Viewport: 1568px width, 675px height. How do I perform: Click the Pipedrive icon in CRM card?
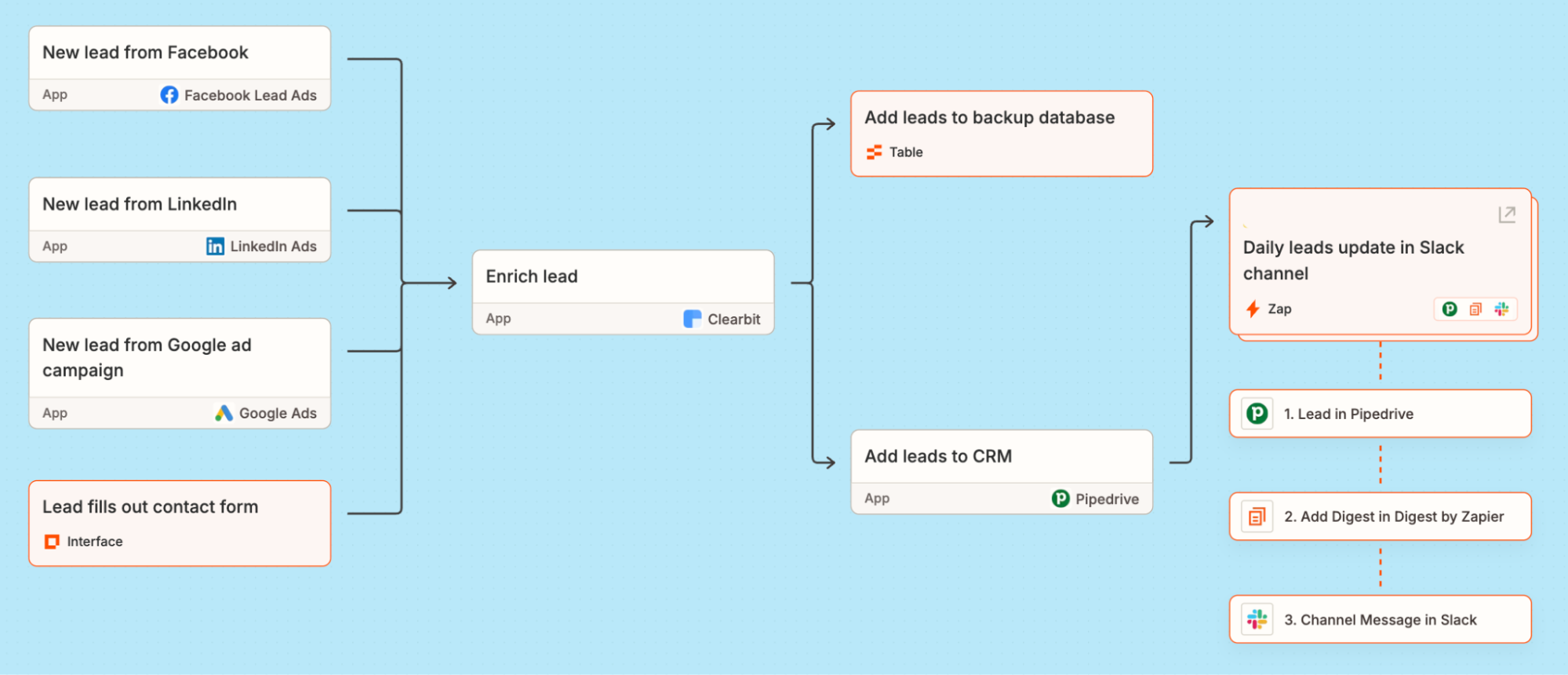pyautogui.click(x=1060, y=498)
